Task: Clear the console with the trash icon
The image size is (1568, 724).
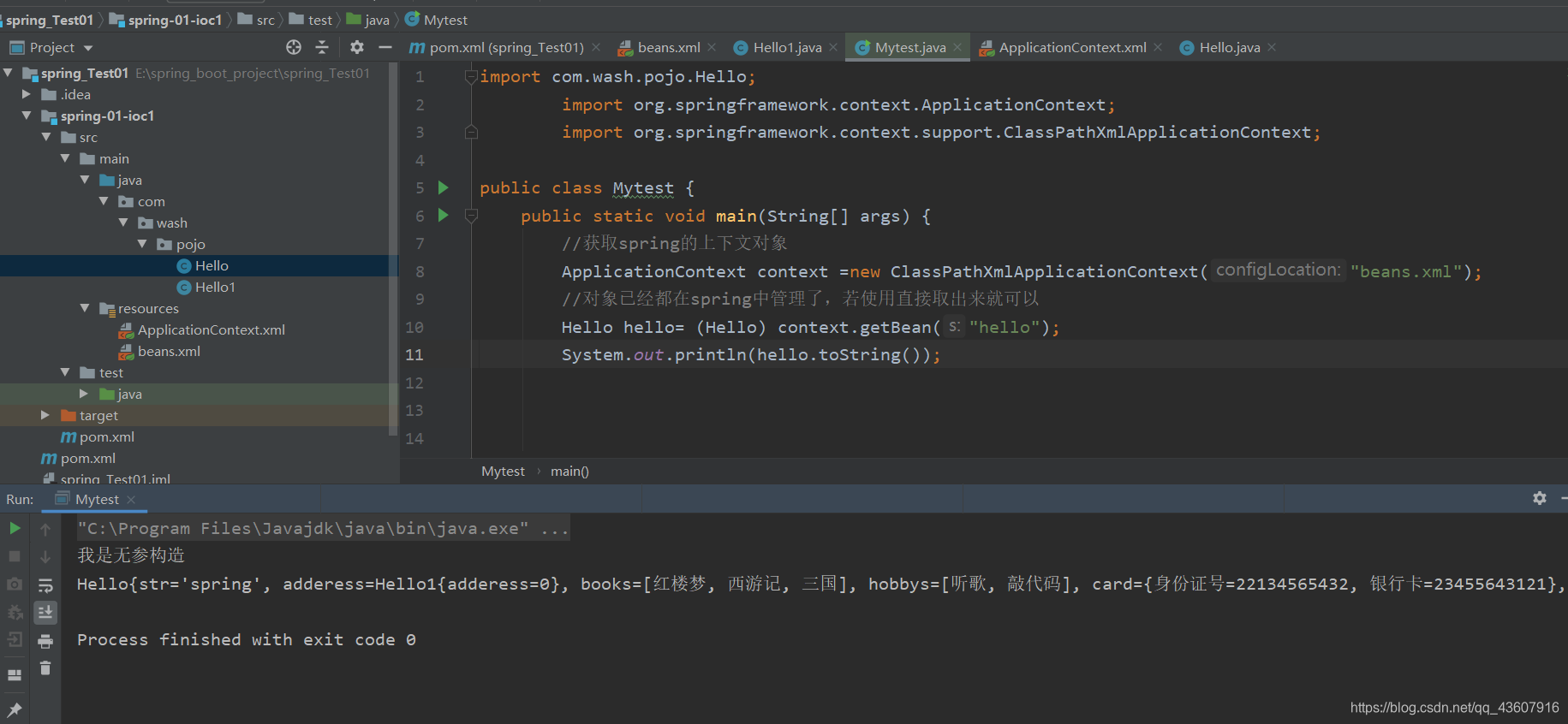Action: [45, 668]
